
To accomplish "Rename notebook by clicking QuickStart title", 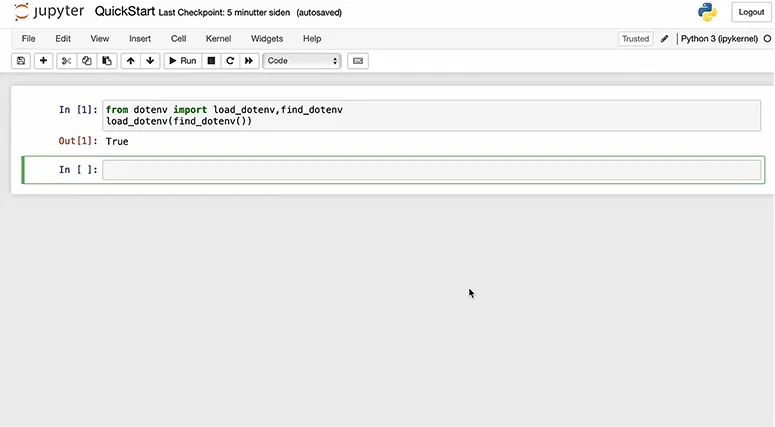I will point(125,12).
